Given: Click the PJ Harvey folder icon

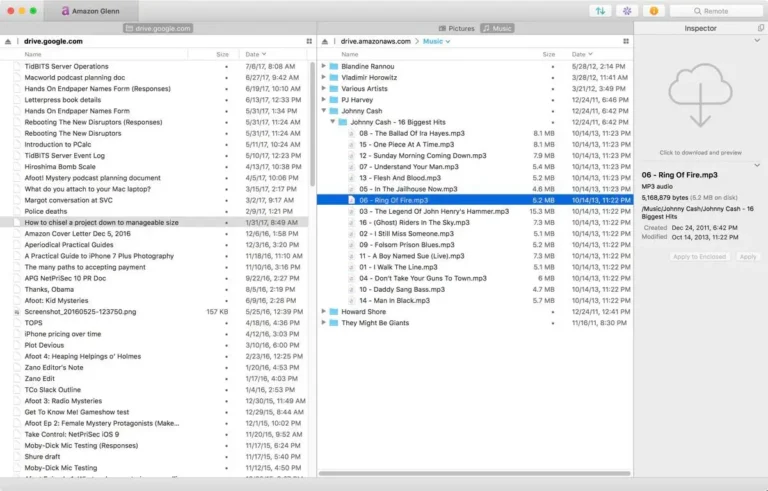Looking at the screenshot, I should coord(334,100).
